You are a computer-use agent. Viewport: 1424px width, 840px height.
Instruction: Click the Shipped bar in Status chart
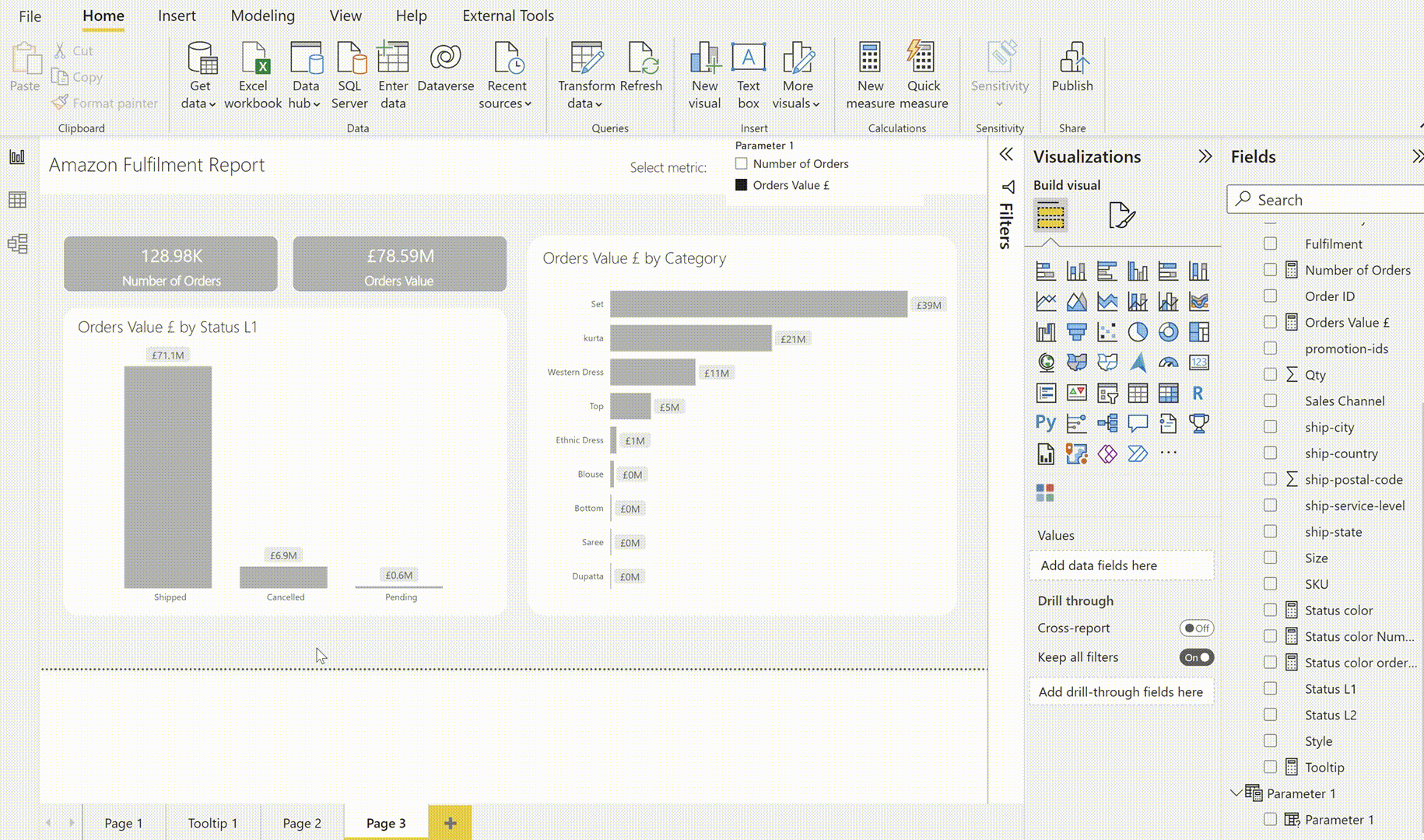[x=168, y=477]
